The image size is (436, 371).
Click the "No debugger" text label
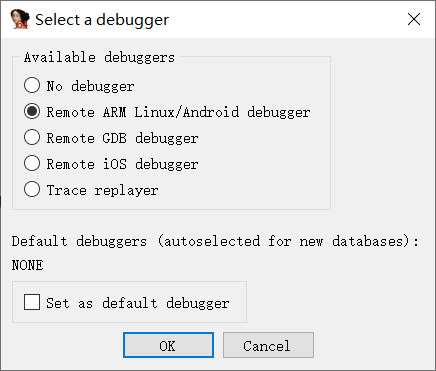[x=90, y=86]
